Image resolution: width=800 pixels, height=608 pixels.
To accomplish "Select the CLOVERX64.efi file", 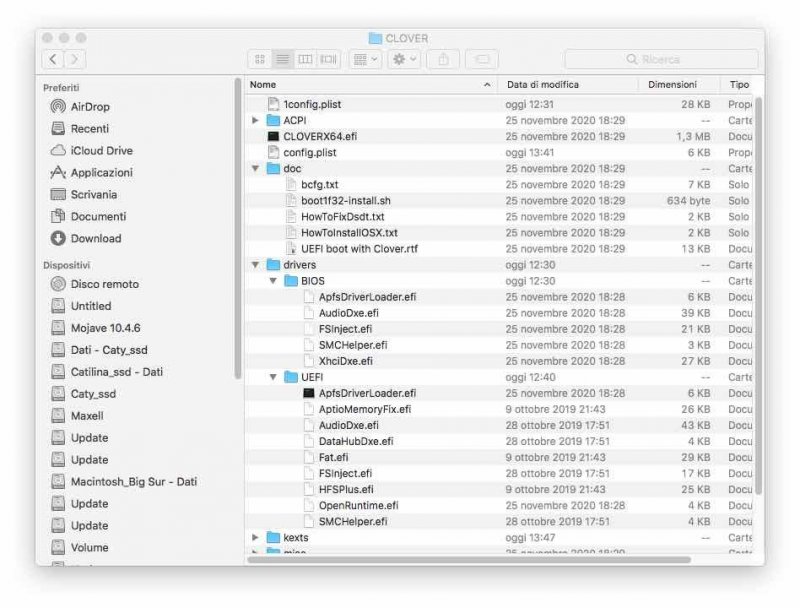I will tap(312, 136).
